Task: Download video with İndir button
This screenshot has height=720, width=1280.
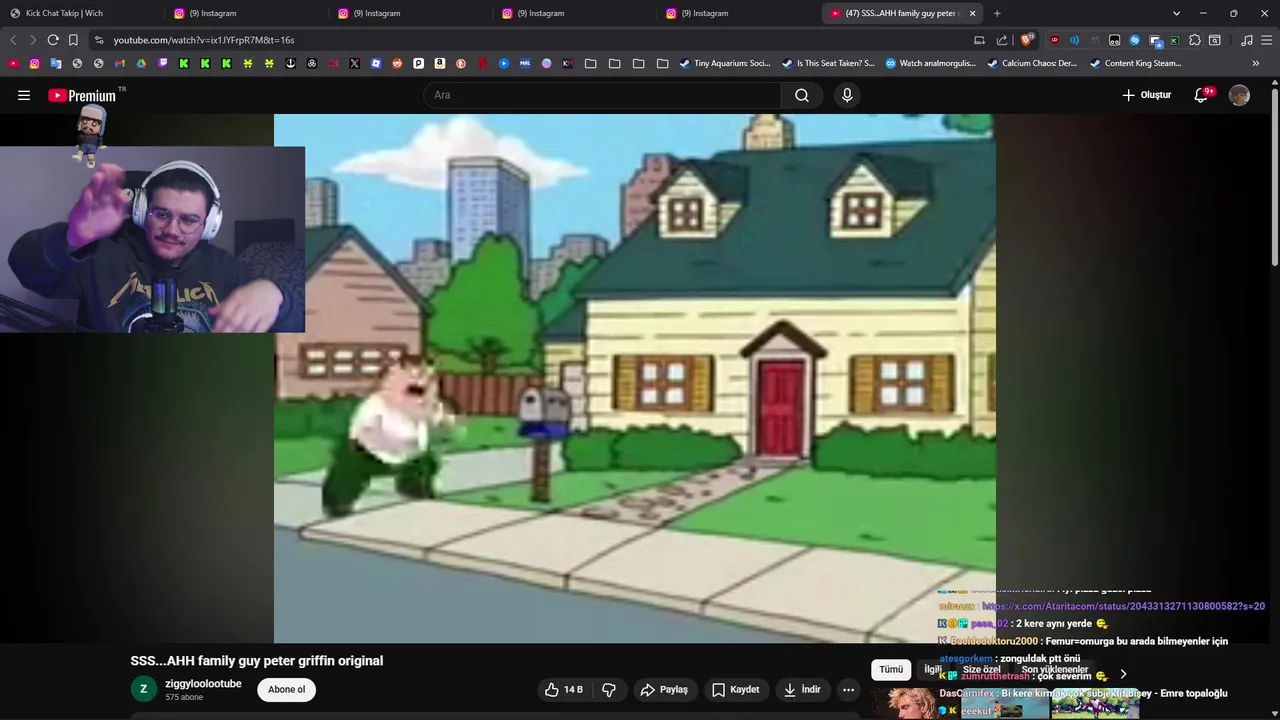Action: pos(802,689)
